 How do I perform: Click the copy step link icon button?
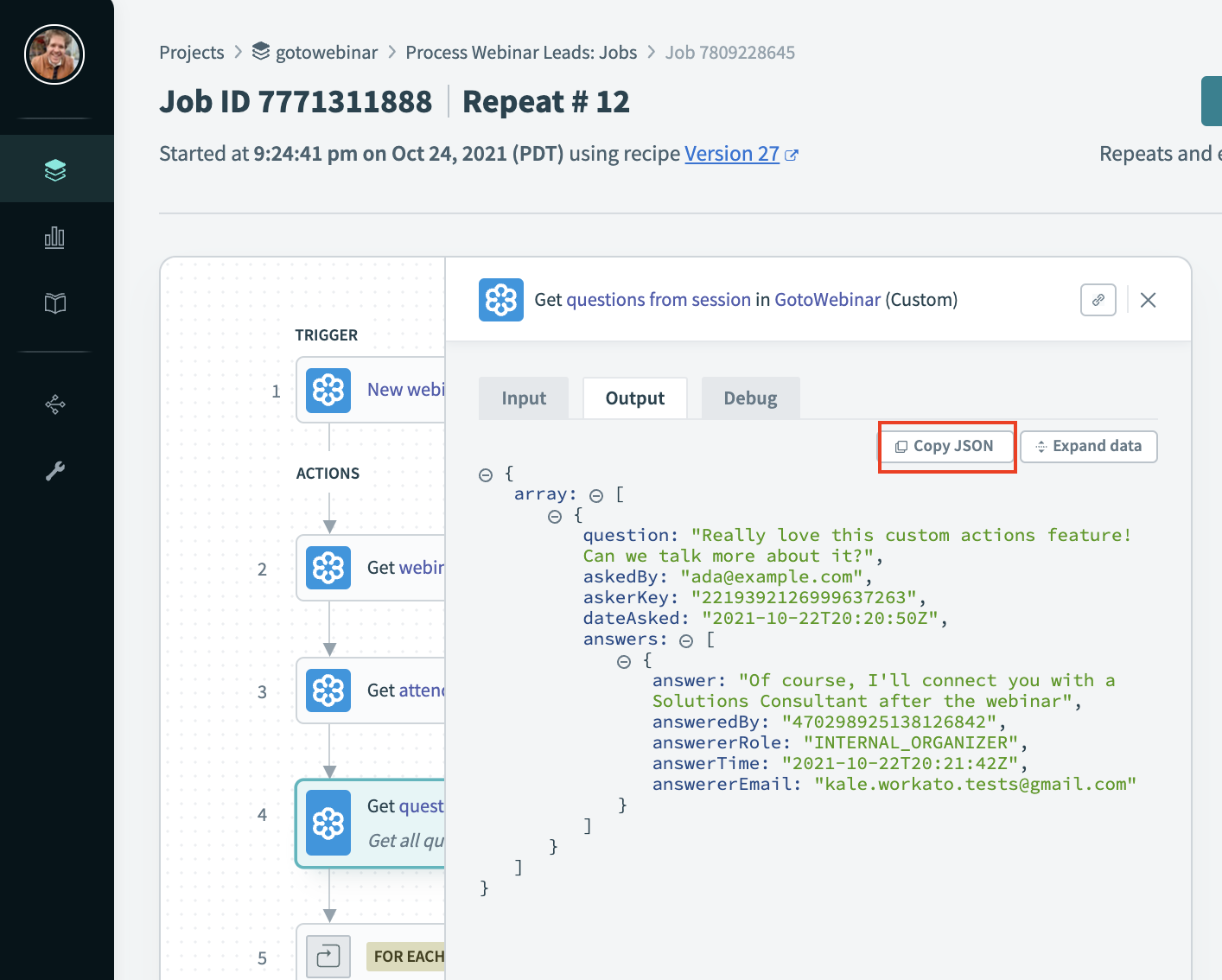(1098, 300)
